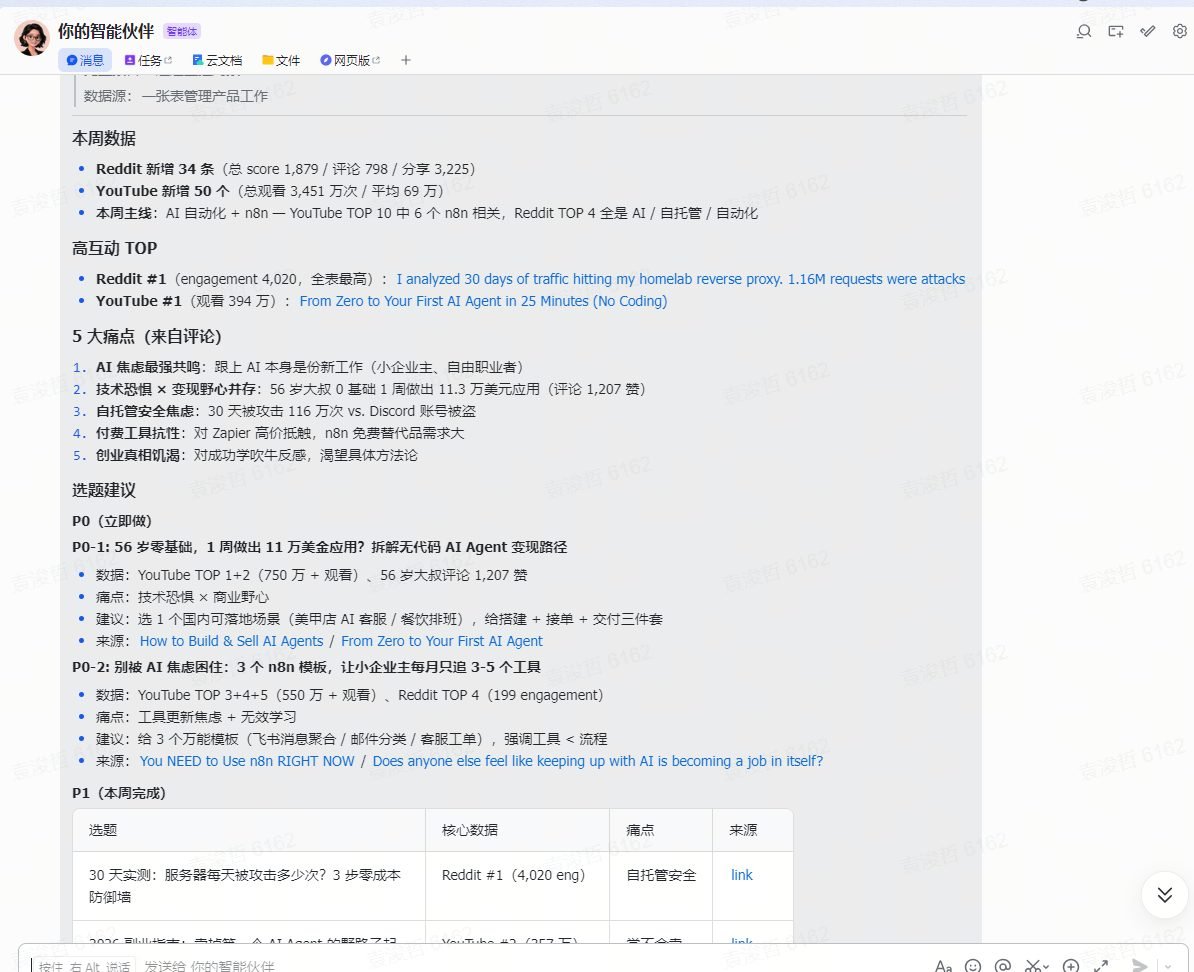Open chat settings gear icon
The height and width of the screenshot is (972, 1194).
[x=1180, y=31]
